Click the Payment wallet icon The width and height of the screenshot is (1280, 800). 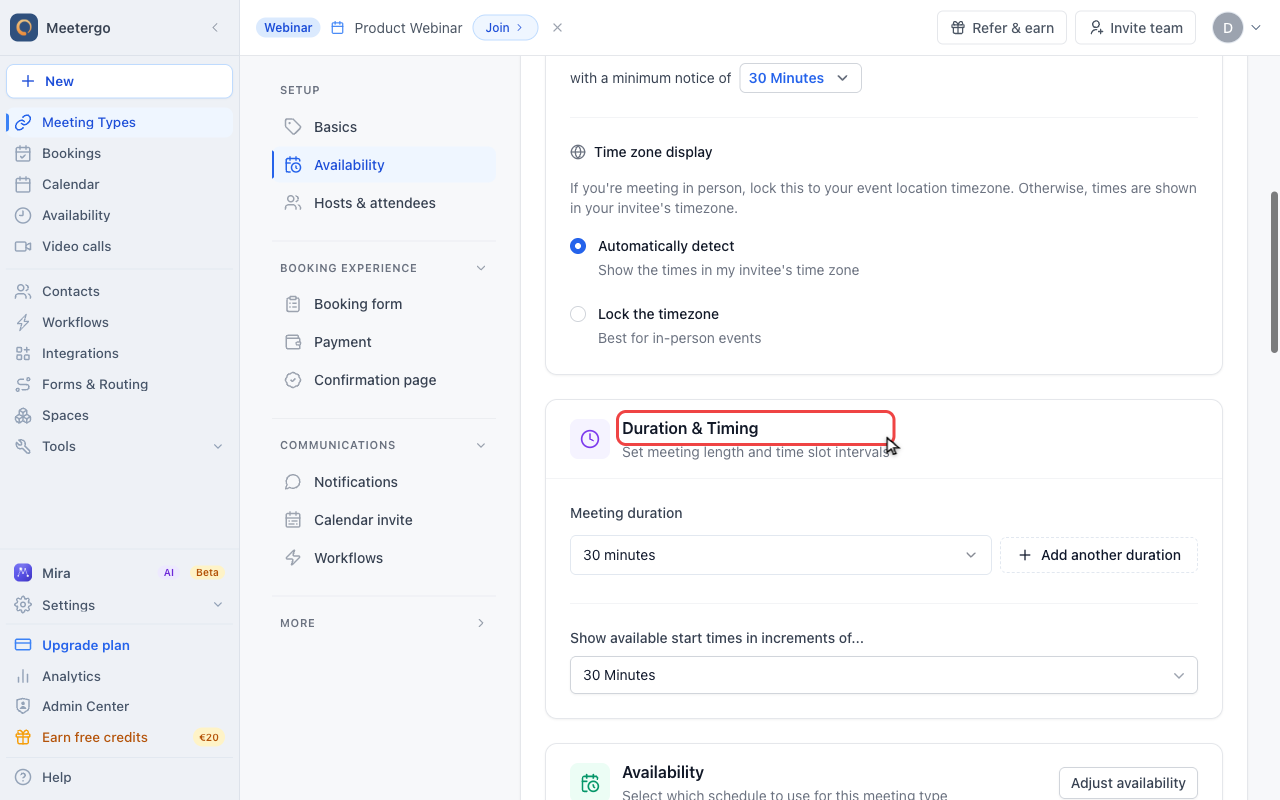(293, 342)
